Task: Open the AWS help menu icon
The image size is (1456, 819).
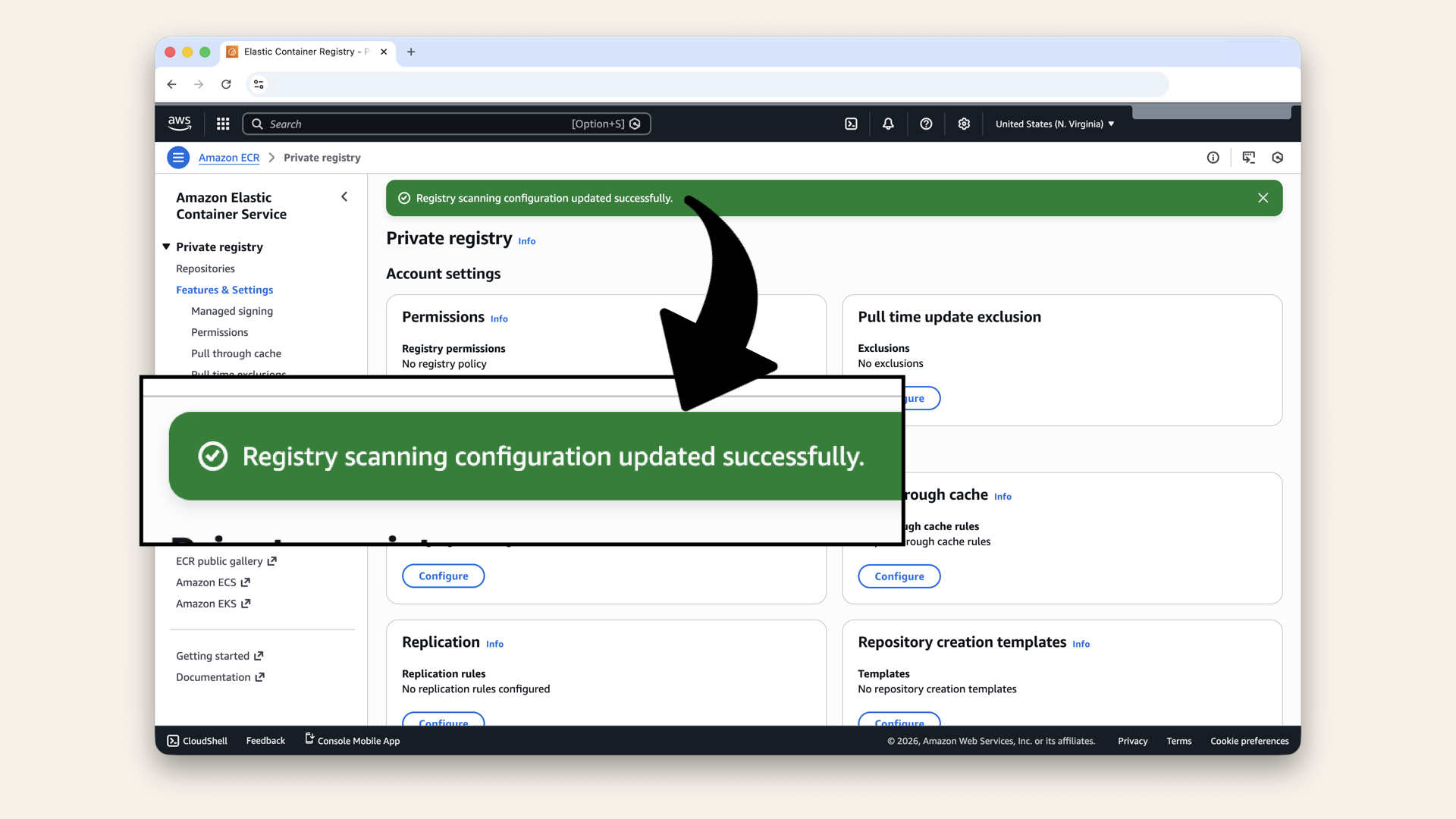Action: tap(925, 124)
